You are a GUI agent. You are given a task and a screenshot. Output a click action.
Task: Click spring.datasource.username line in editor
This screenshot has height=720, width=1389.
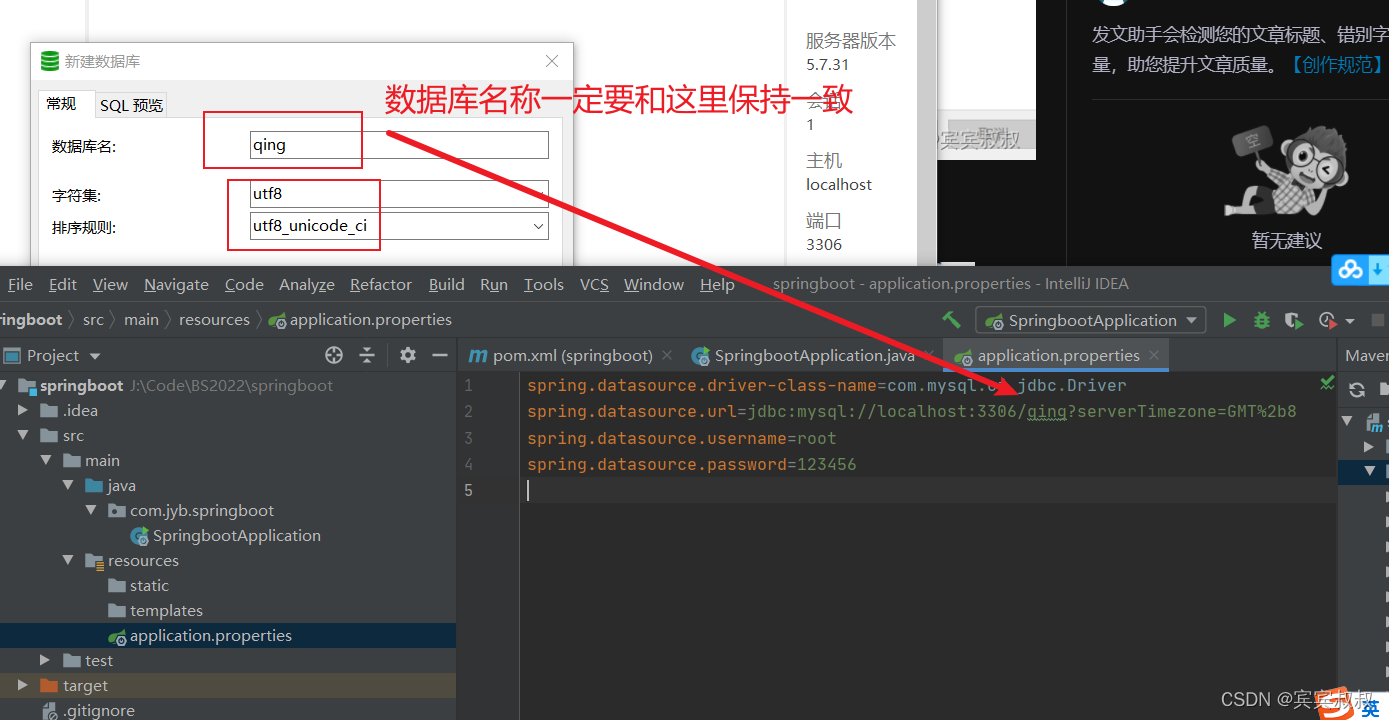pyautogui.click(x=682, y=438)
